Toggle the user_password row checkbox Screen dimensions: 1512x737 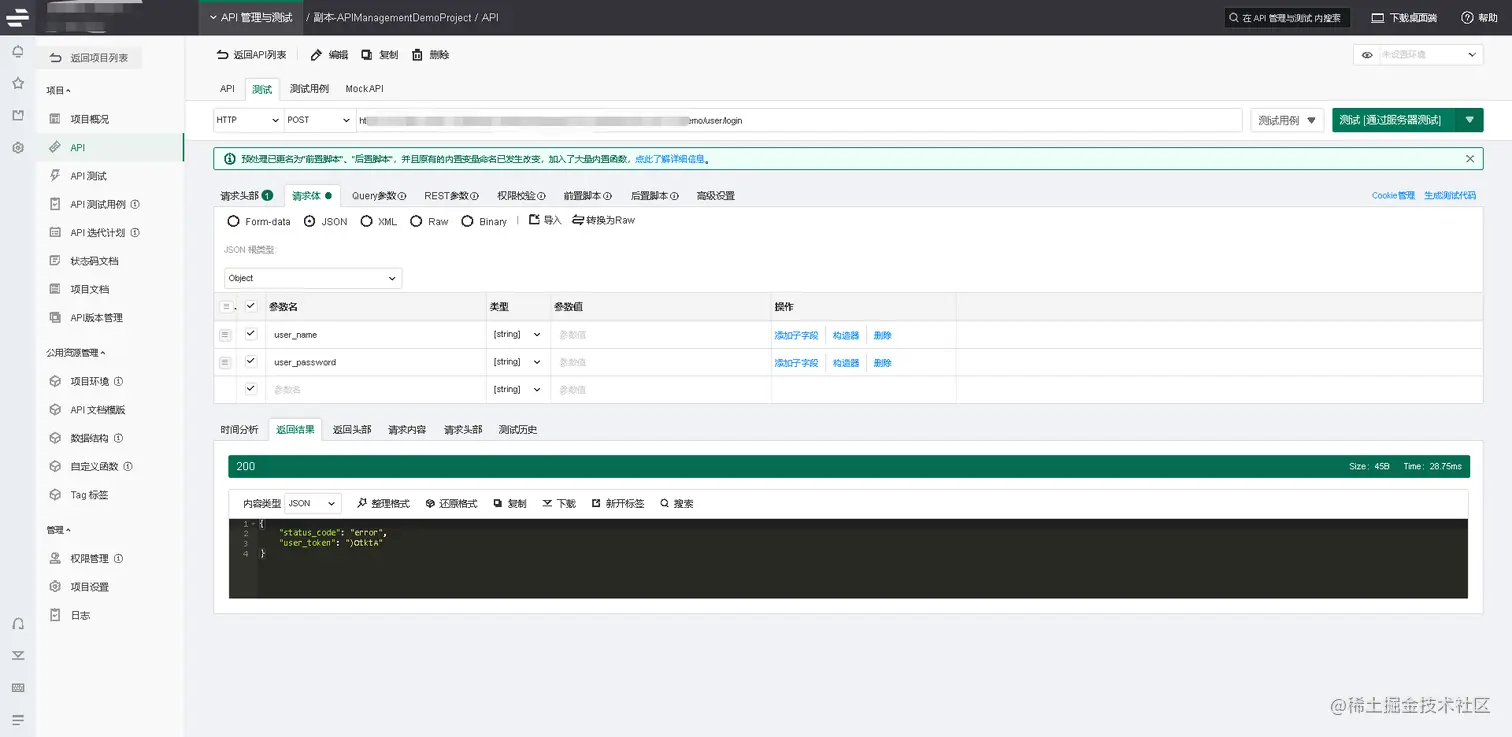[251, 362]
